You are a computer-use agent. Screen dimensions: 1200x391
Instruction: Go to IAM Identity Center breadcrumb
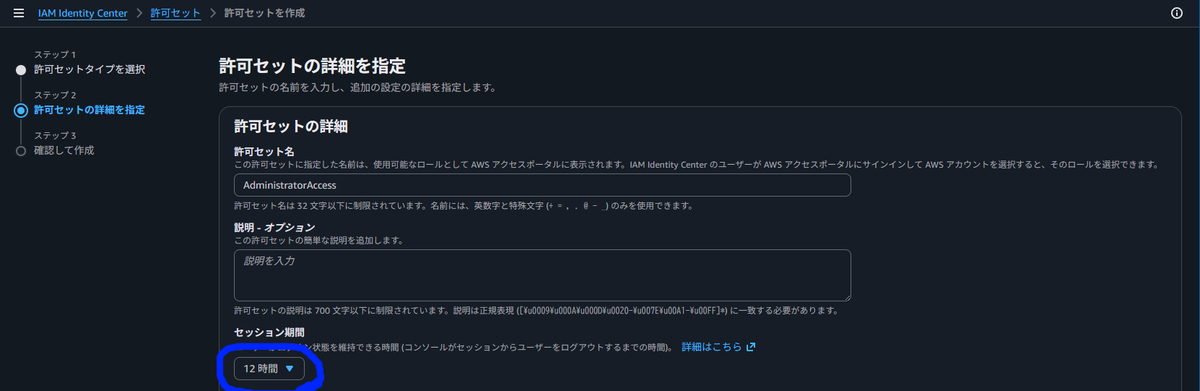pyautogui.click(x=82, y=13)
